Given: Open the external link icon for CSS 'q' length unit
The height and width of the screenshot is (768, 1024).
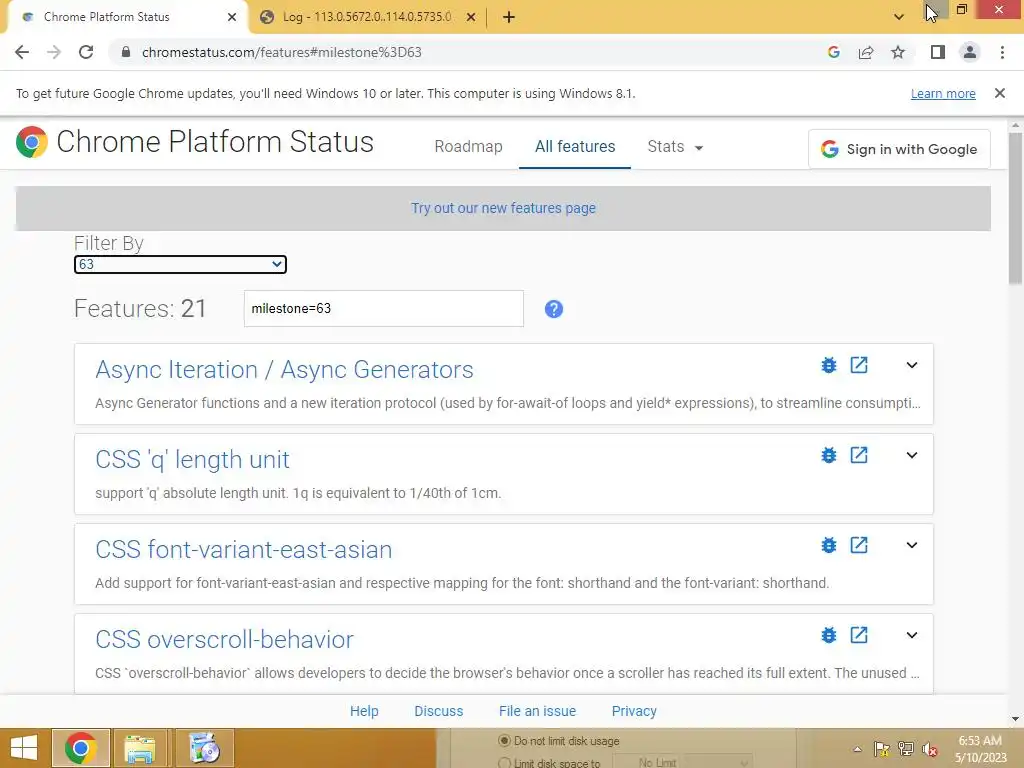Looking at the screenshot, I should click(859, 455).
